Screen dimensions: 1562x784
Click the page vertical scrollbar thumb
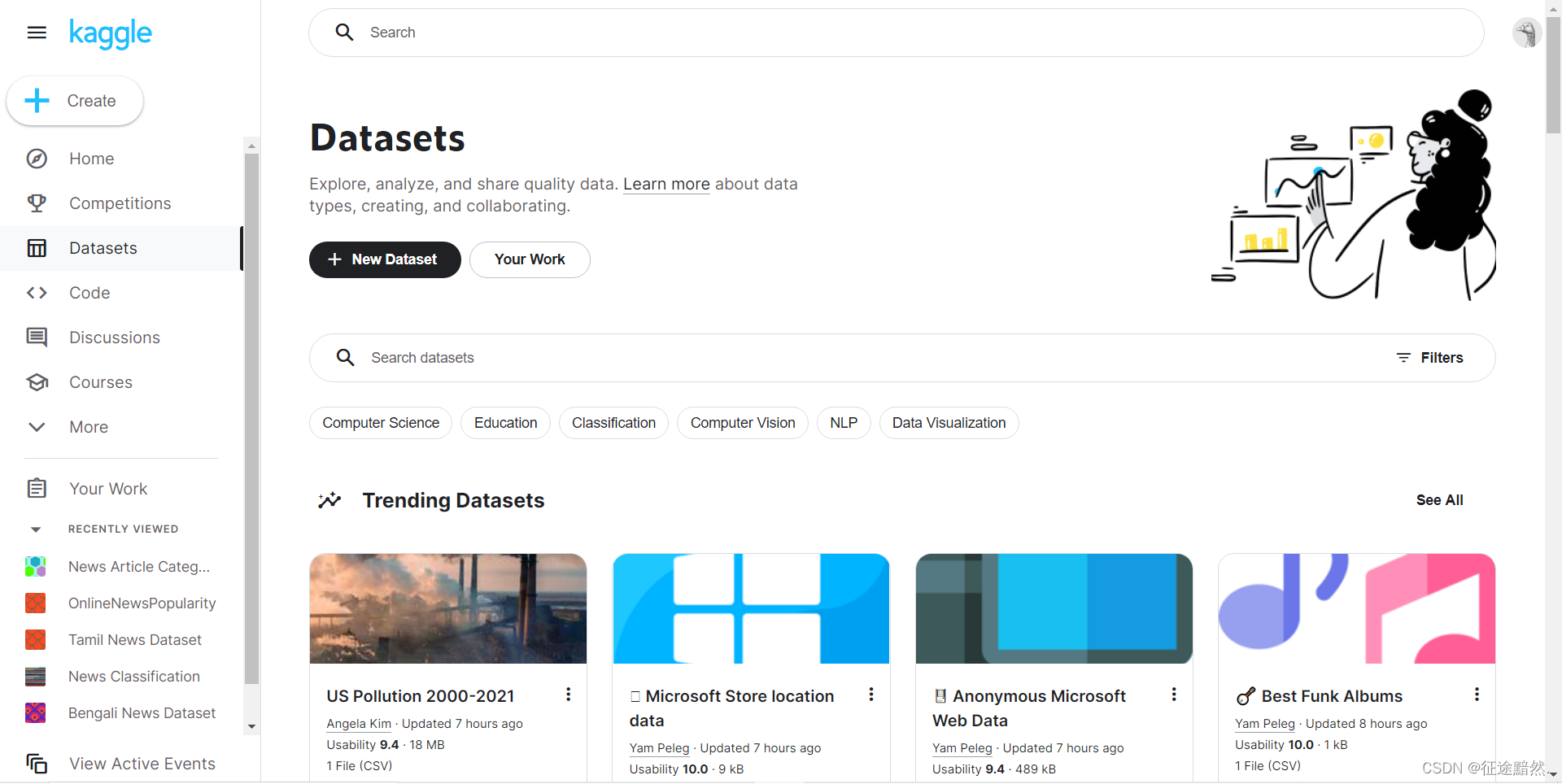[x=1553, y=75]
